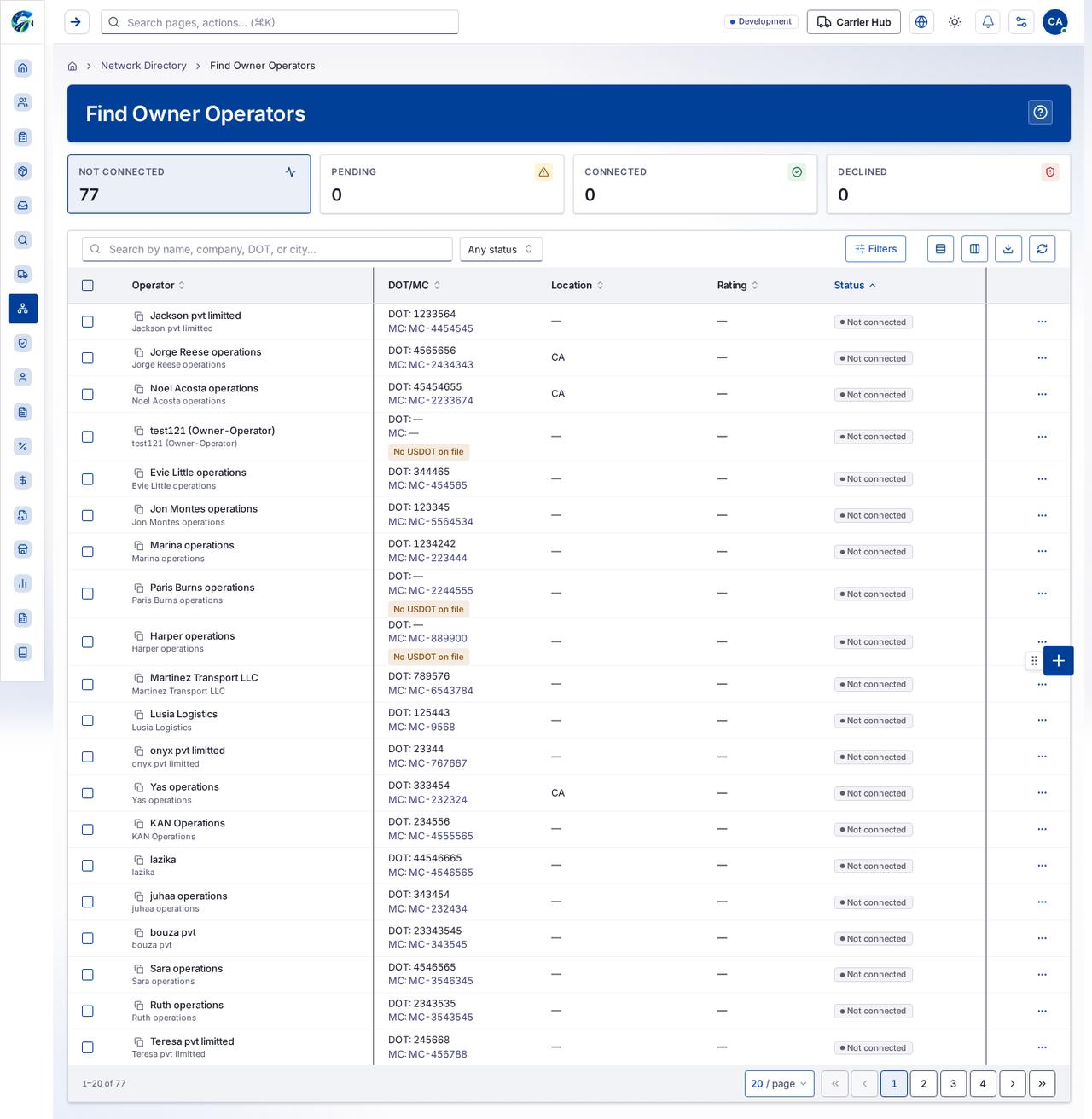The width and height of the screenshot is (1092, 1119).
Task: Click the Carrier Hub button
Action: (x=854, y=22)
